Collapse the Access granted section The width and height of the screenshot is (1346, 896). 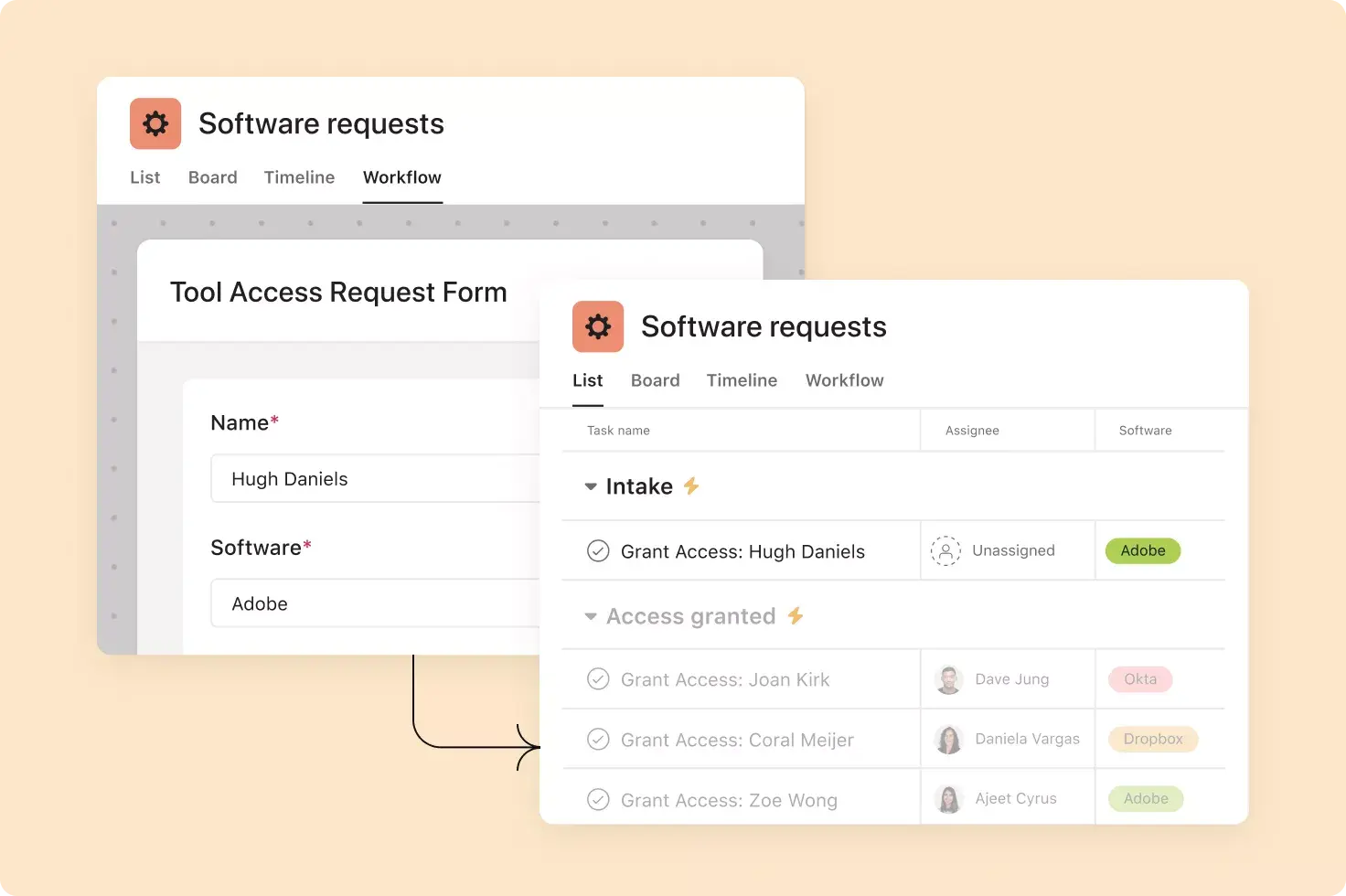click(x=591, y=616)
